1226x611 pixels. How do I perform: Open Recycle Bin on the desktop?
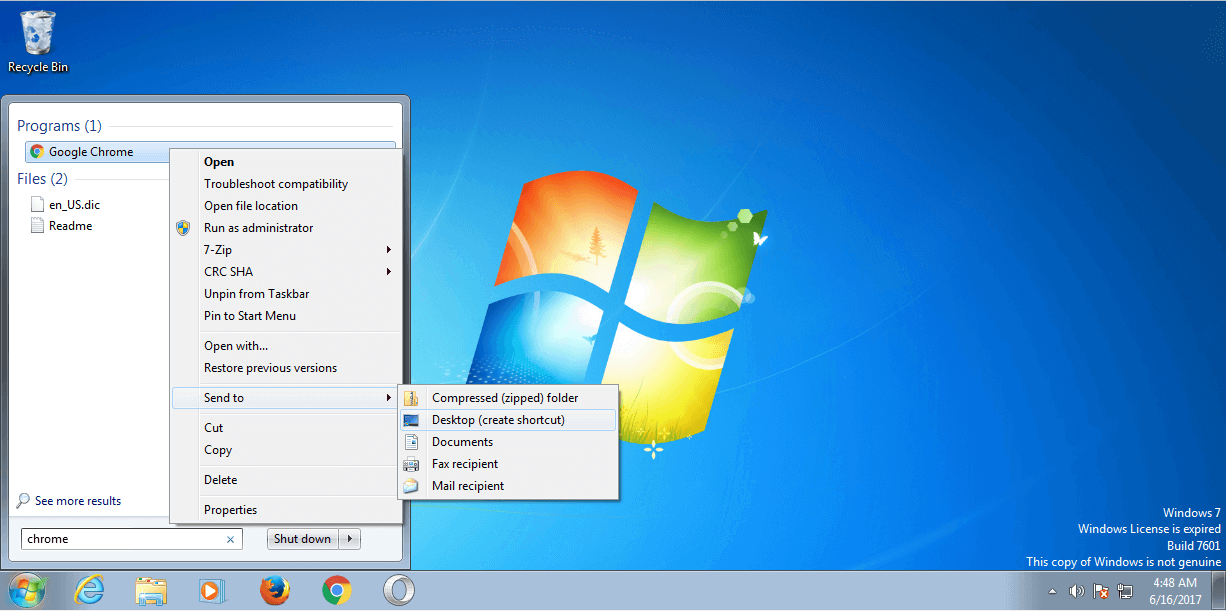38,40
